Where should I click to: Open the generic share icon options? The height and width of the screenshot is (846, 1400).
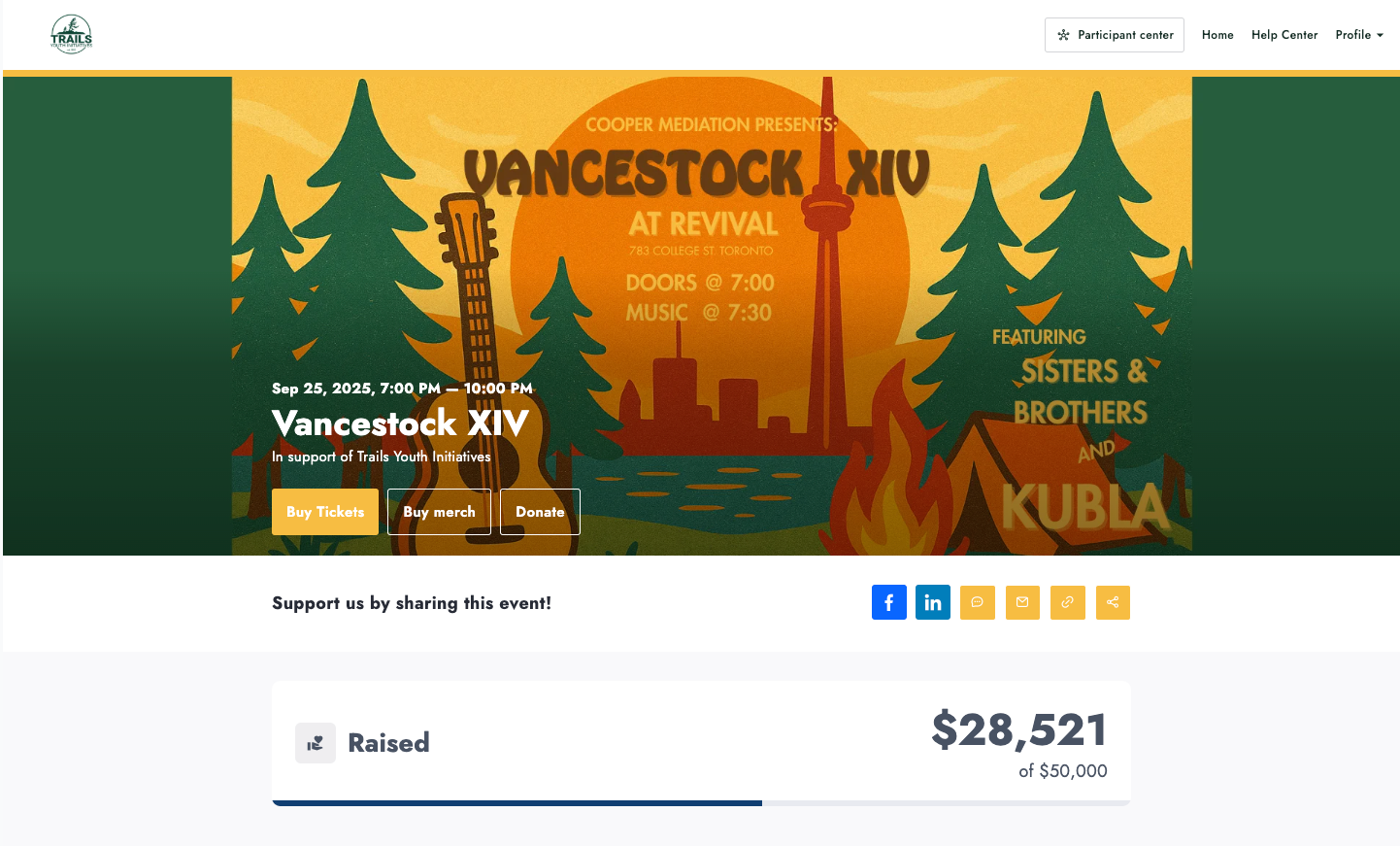click(1113, 602)
